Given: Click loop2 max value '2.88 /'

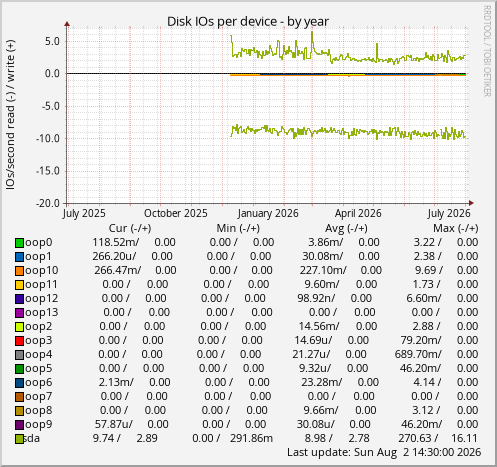Looking at the screenshot, I should click(426, 326).
